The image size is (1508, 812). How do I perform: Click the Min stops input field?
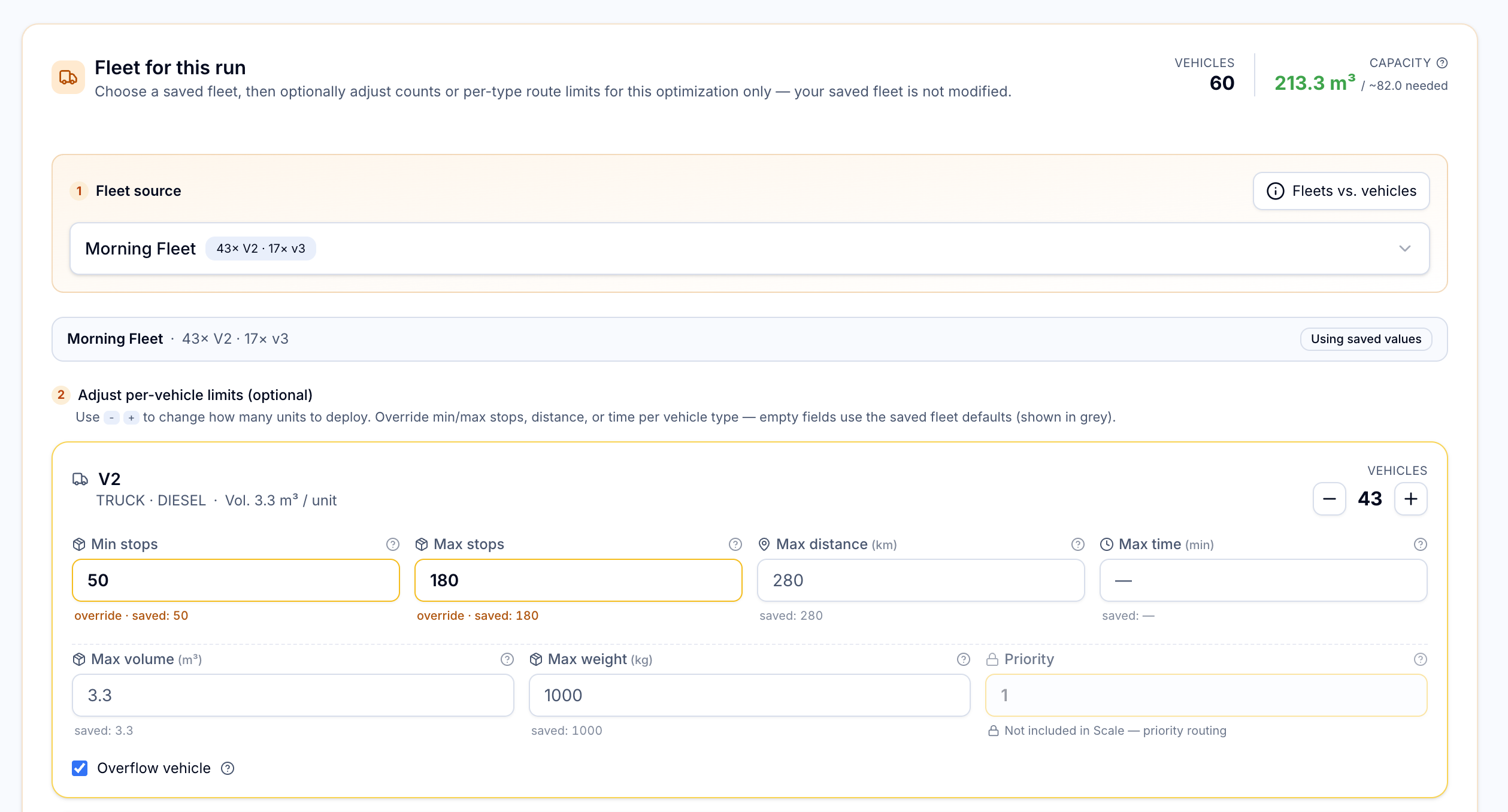pyautogui.click(x=236, y=580)
